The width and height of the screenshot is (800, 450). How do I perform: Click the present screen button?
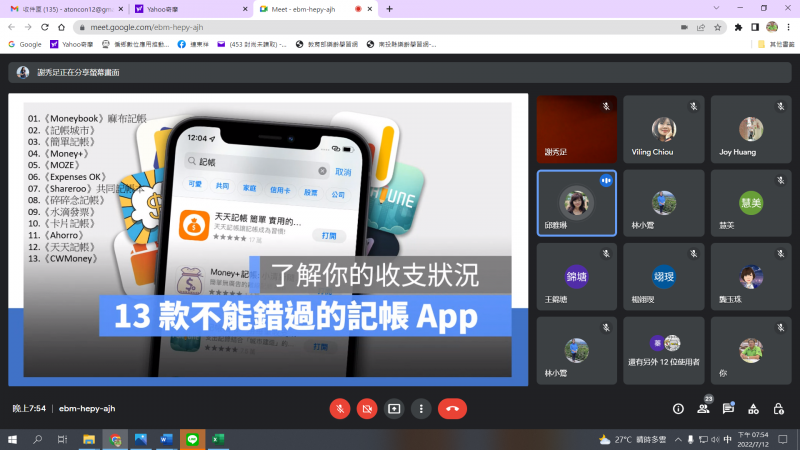pos(394,409)
